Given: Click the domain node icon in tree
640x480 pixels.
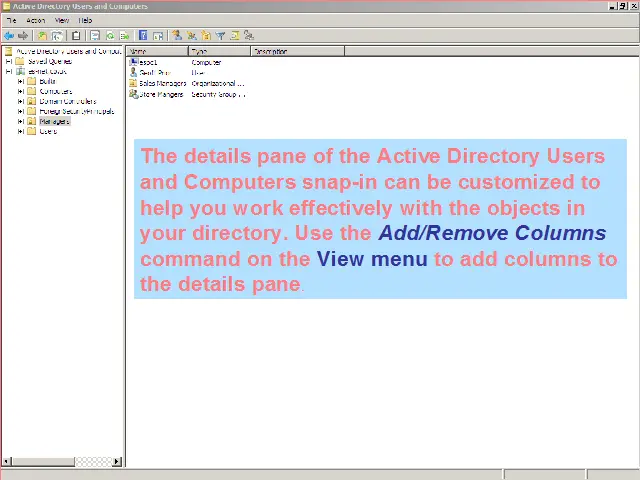Looking at the screenshot, I should click(20, 71).
